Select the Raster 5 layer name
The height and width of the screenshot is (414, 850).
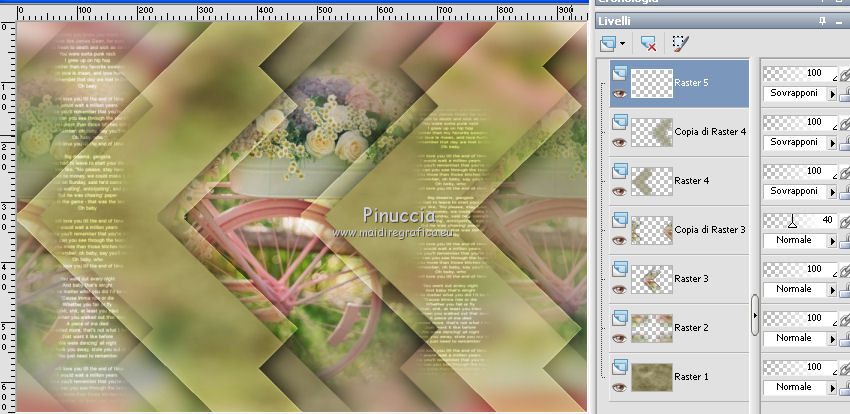coord(691,83)
